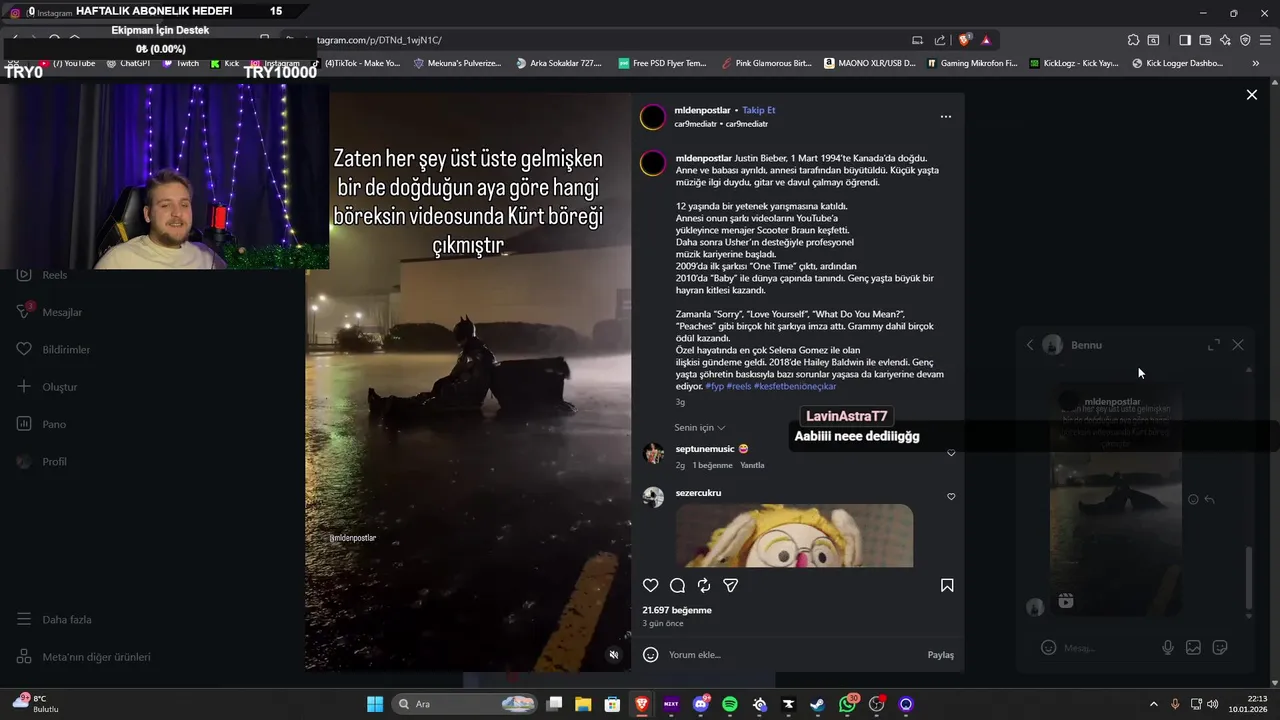
Task: Record voice message with microphone icon
Action: pos(1167,647)
